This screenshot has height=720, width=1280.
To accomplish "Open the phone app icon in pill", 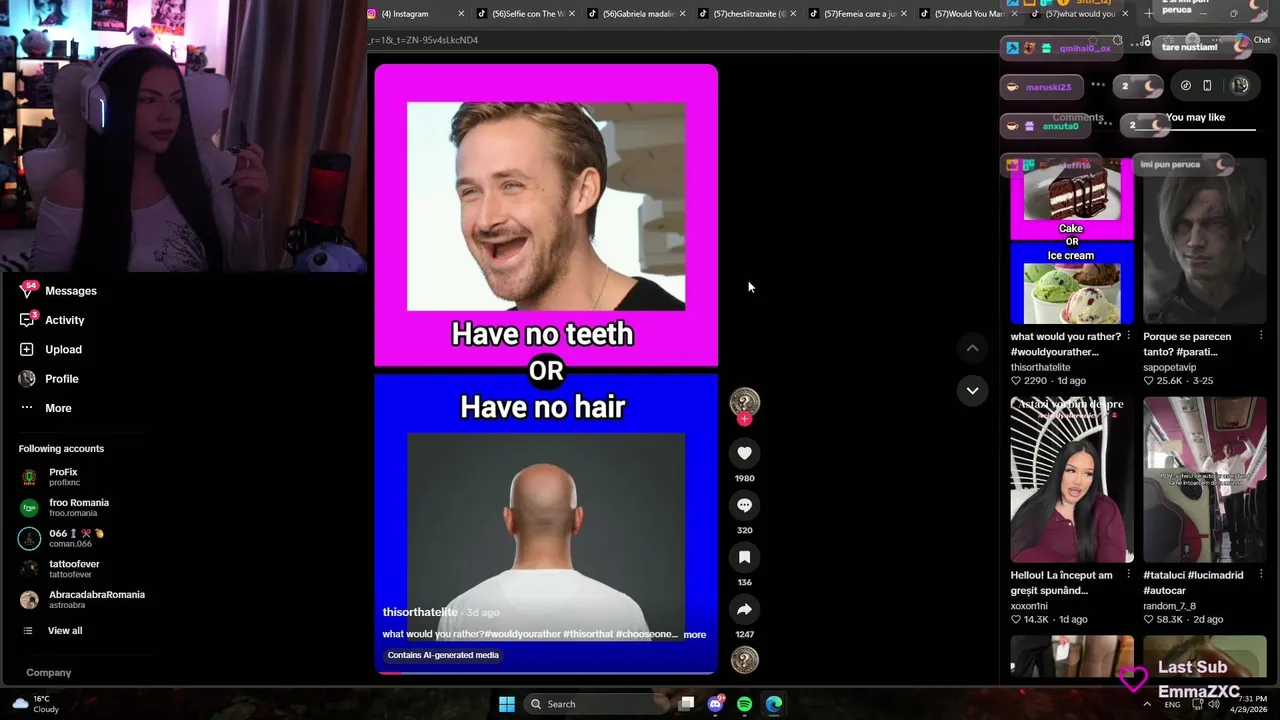I will (x=1207, y=86).
